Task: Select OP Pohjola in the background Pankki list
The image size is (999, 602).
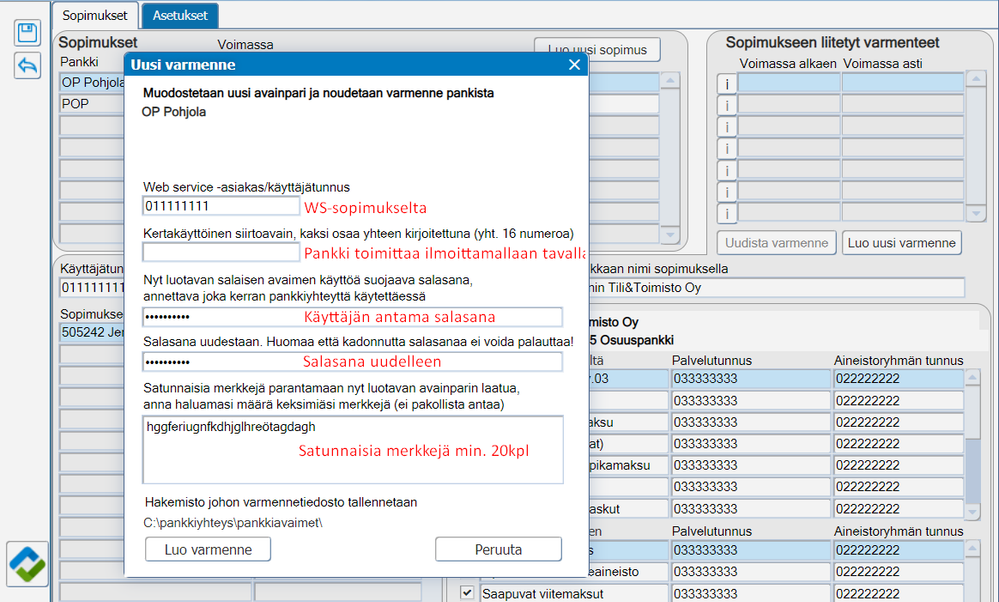Action: (x=92, y=82)
